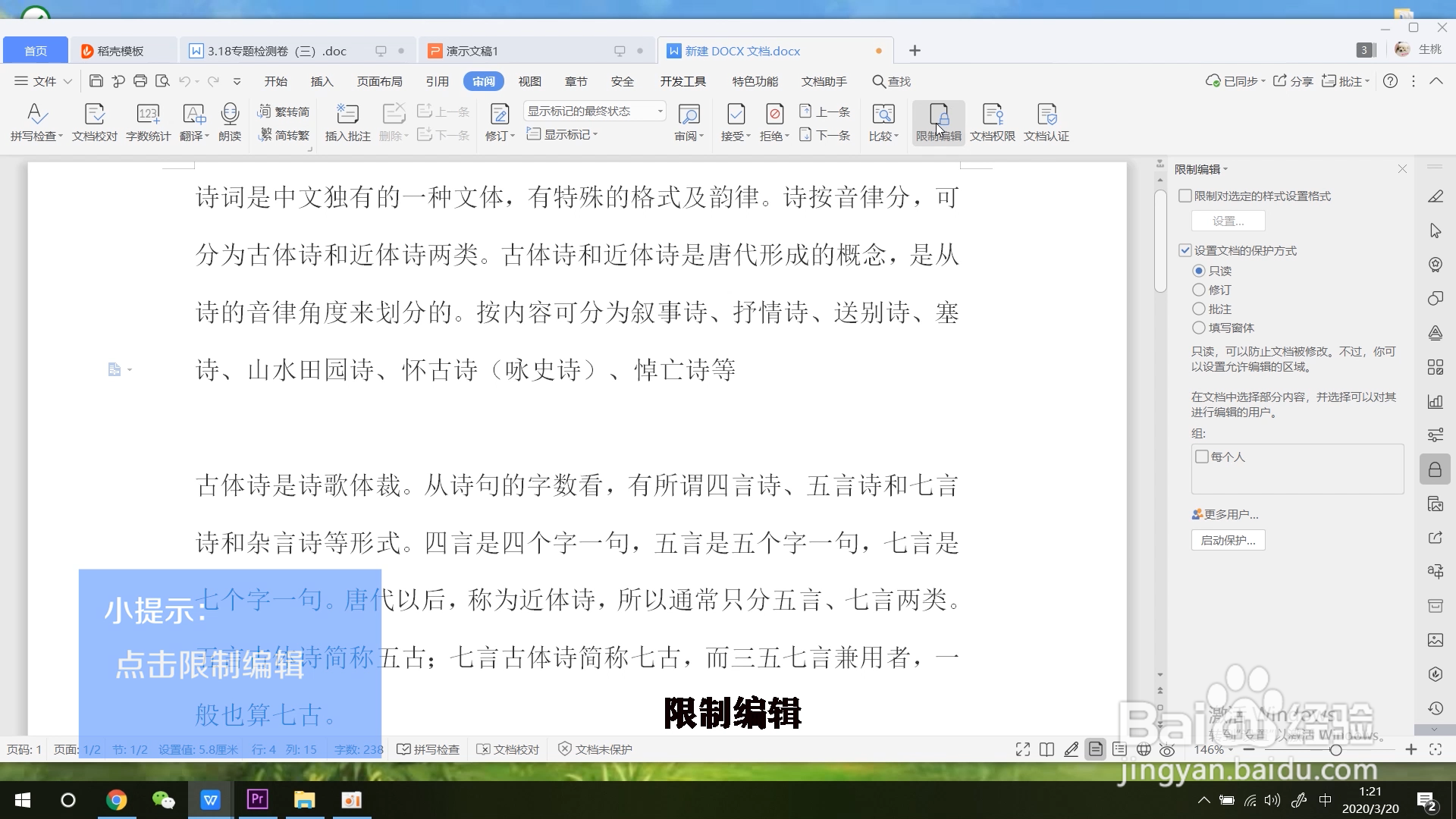Select the 只读 radio option

(x=1199, y=271)
